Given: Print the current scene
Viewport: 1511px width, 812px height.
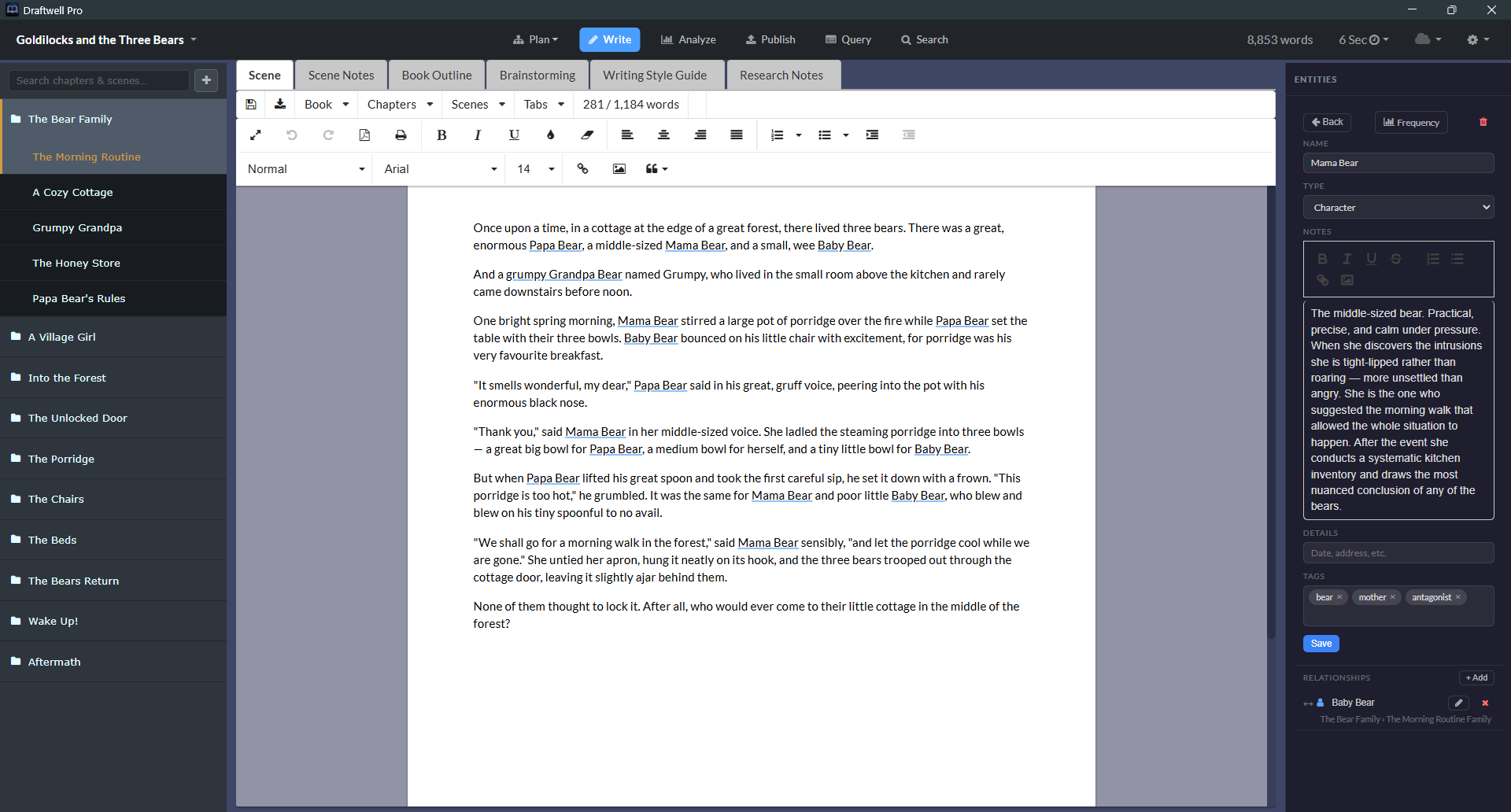Looking at the screenshot, I should 401,135.
